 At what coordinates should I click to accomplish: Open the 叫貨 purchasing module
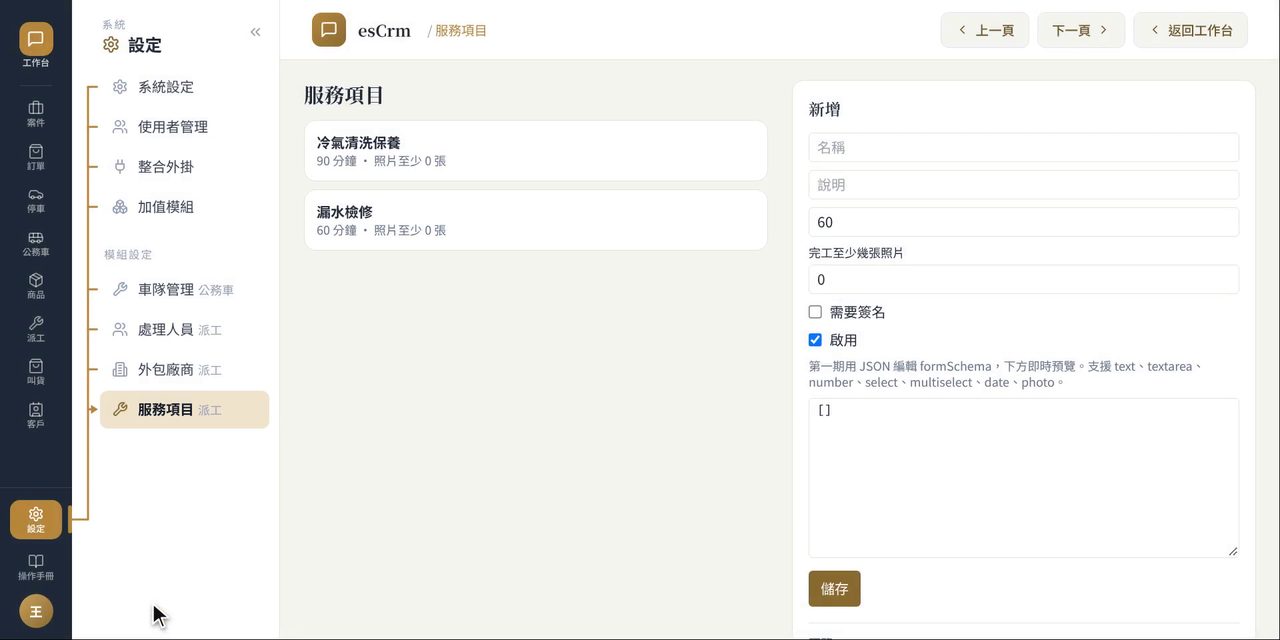[x=36, y=372]
